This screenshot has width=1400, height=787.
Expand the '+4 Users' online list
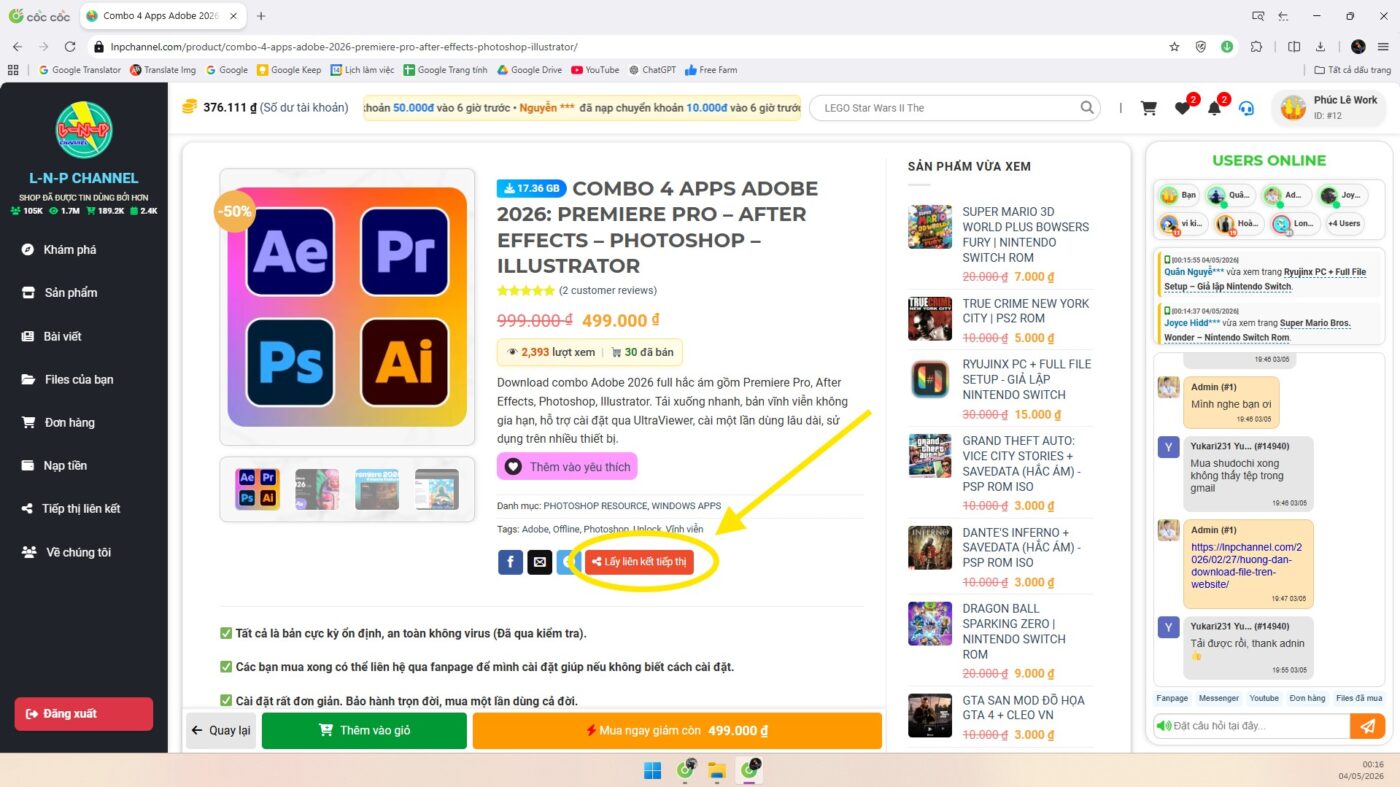pos(1343,223)
